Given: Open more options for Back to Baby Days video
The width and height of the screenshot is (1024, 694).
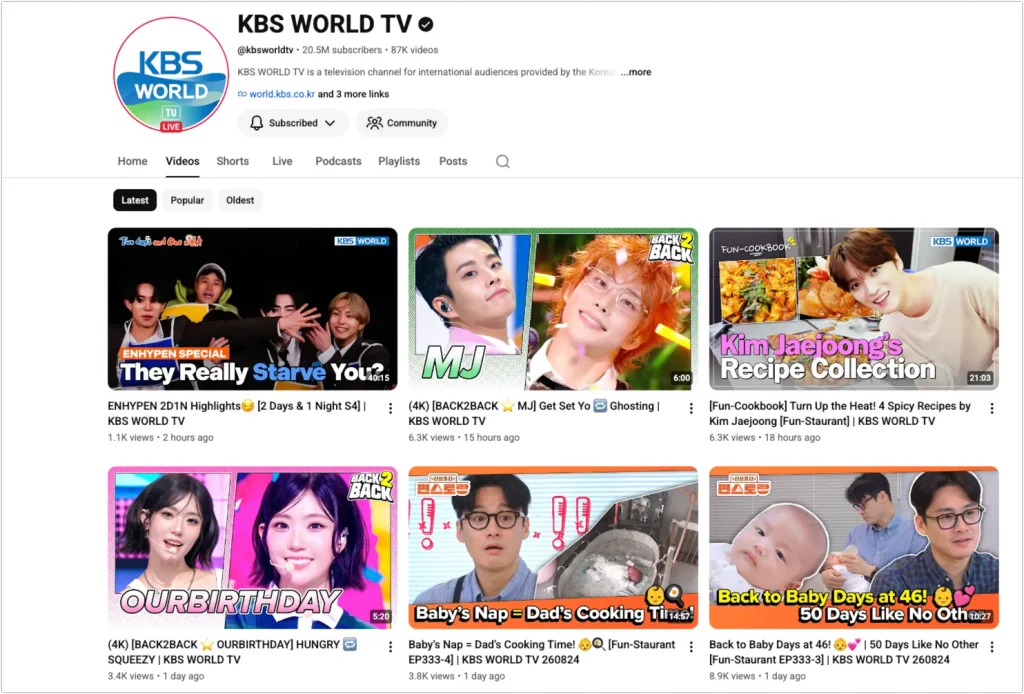Looking at the screenshot, I should pyautogui.click(x=992, y=646).
